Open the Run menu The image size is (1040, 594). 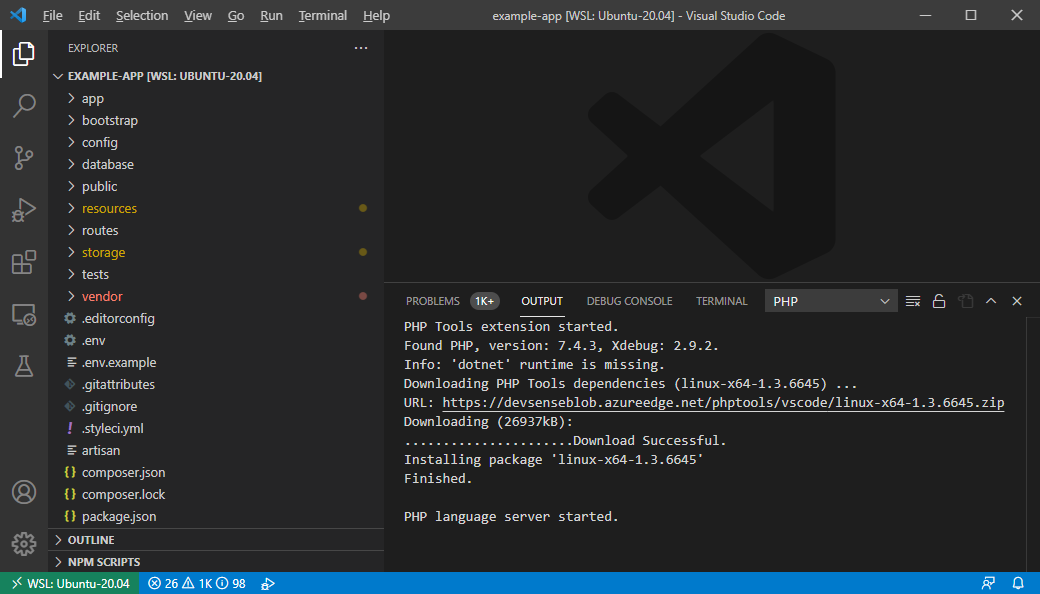pos(271,15)
